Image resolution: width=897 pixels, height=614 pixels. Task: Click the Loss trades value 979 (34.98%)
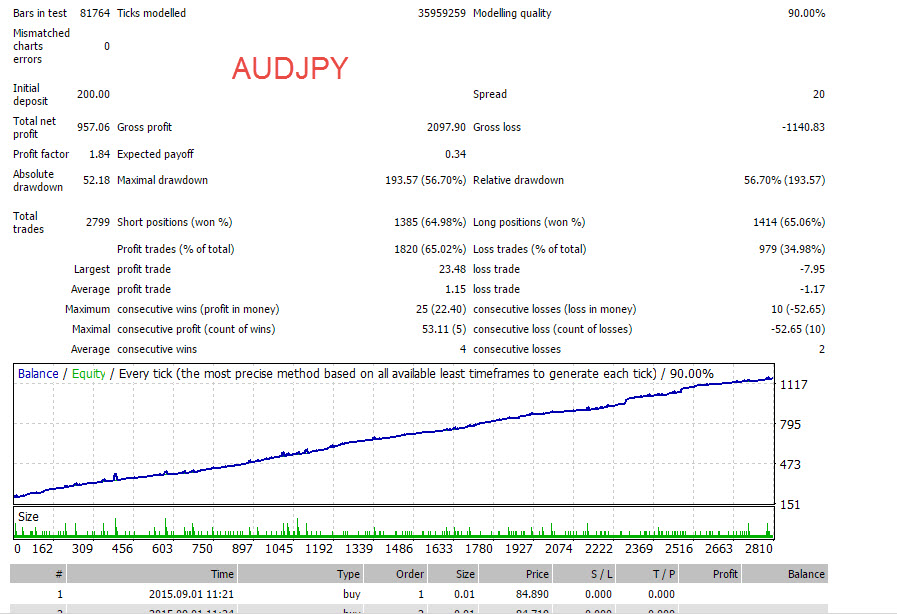pos(792,249)
